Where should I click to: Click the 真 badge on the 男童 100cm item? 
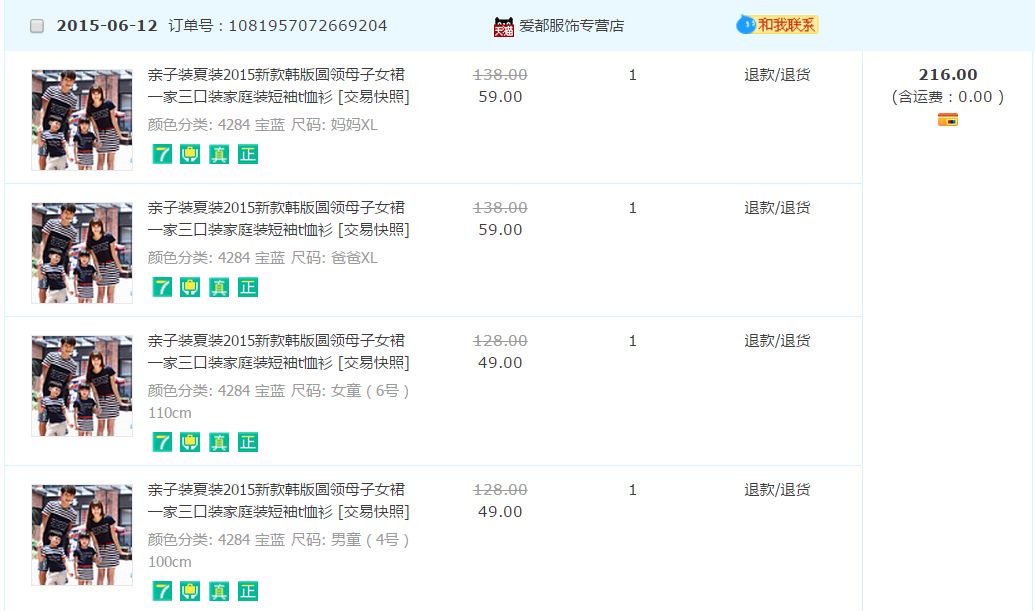[219, 591]
